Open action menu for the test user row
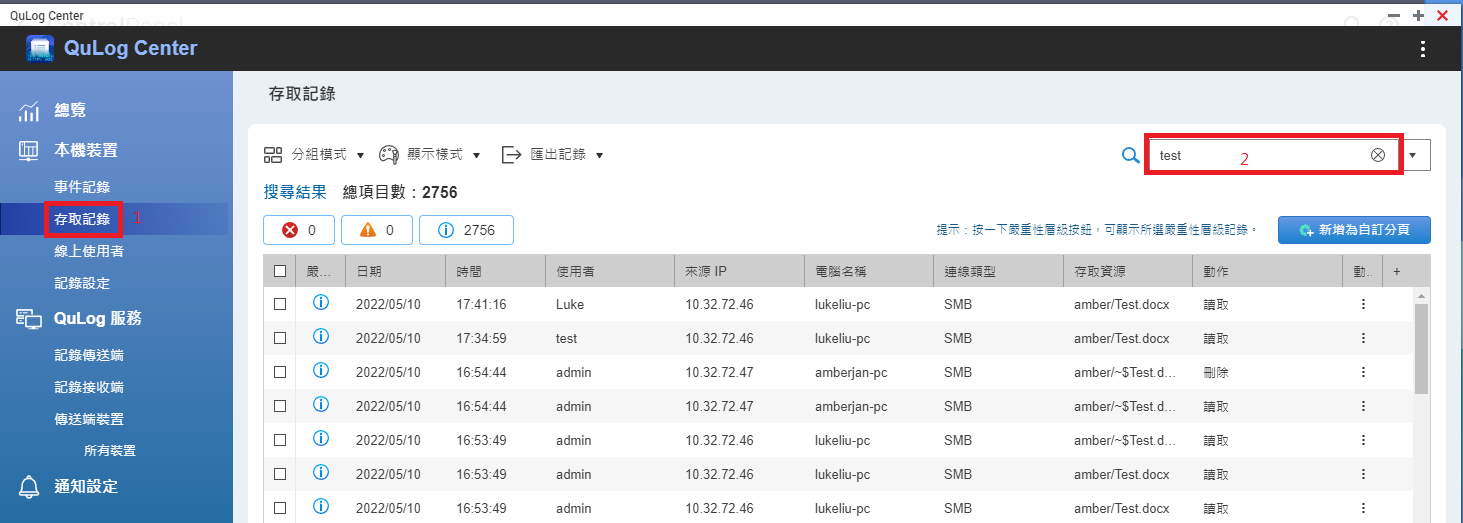1463x523 pixels. coord(1362,338)
